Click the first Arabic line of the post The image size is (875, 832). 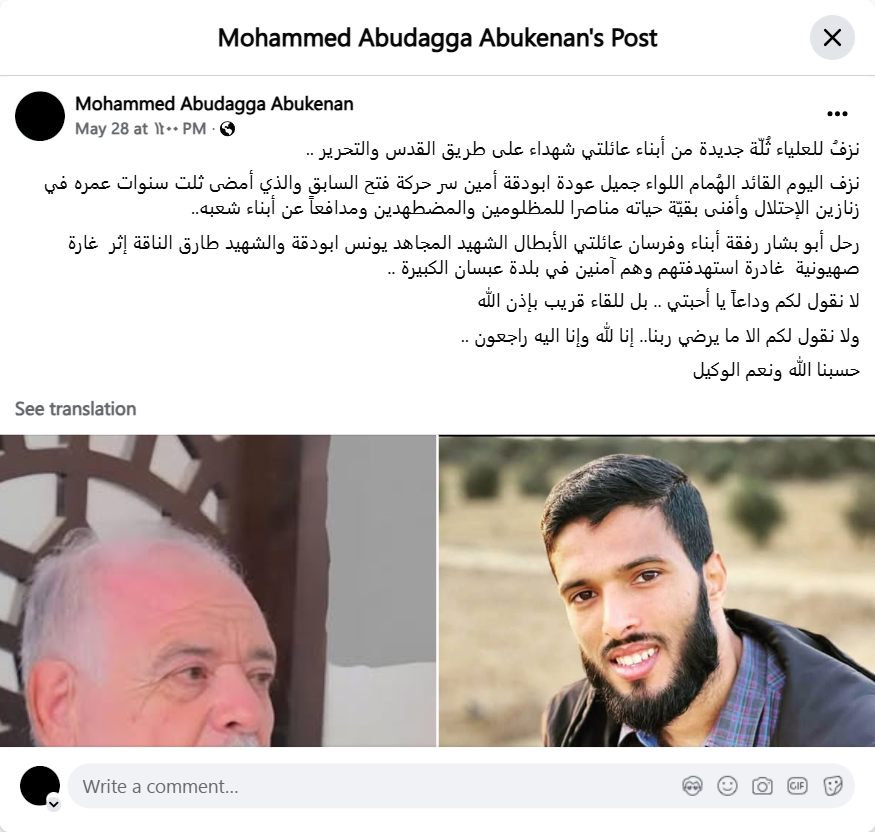pyautogui.click(x=583, y=150)
